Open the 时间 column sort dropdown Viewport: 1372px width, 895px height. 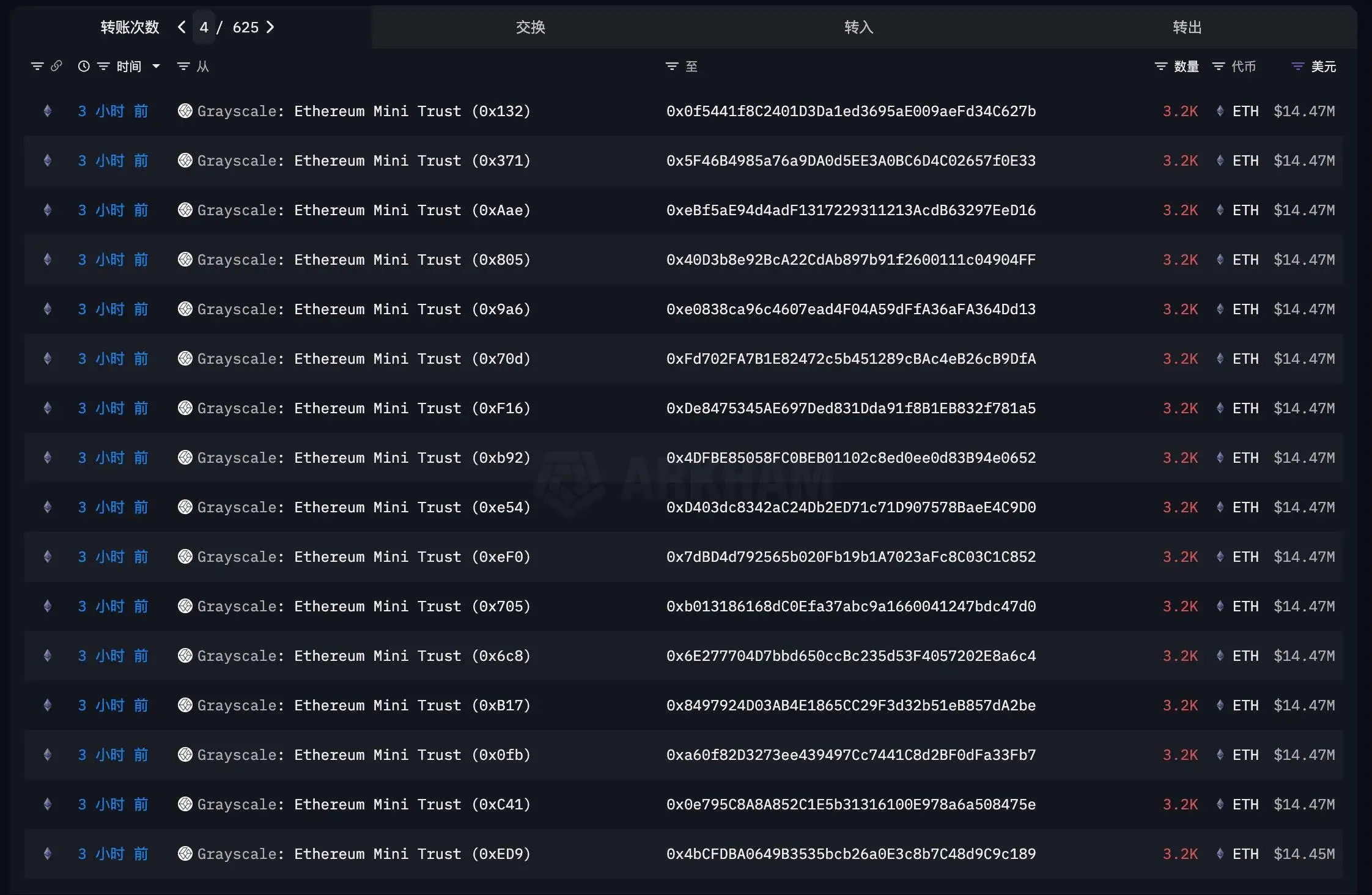[156, 66]
